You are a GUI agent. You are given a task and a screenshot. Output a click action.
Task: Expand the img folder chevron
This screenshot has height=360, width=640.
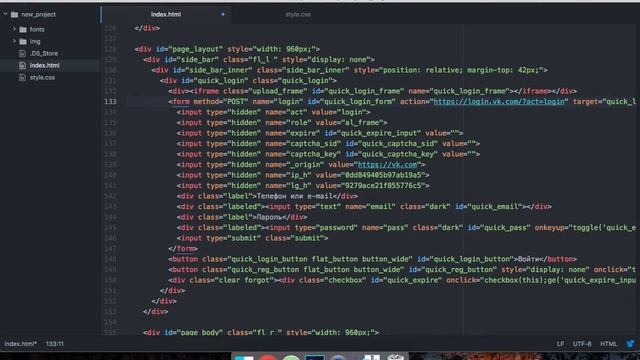[14, 41]
